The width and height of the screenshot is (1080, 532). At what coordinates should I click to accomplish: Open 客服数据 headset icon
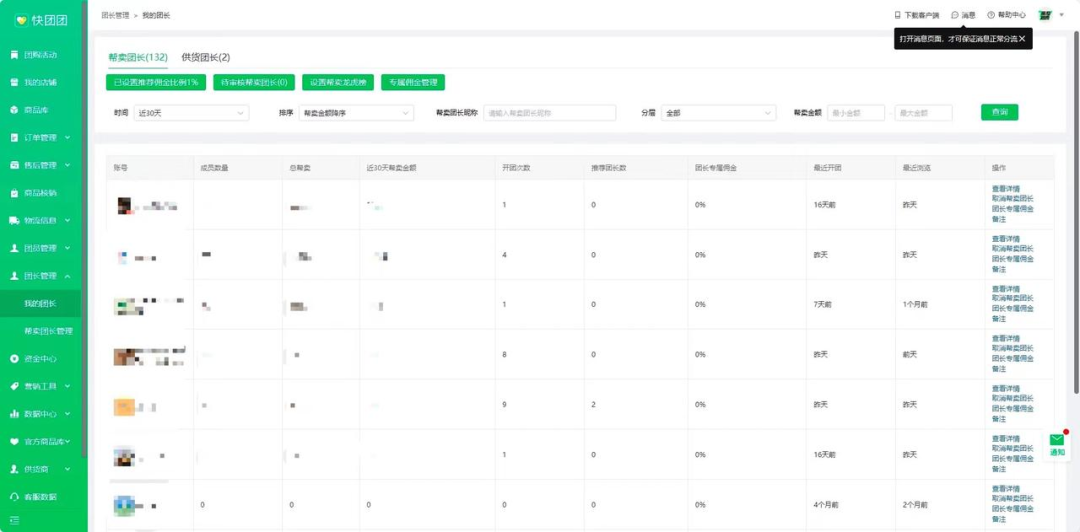14,496
